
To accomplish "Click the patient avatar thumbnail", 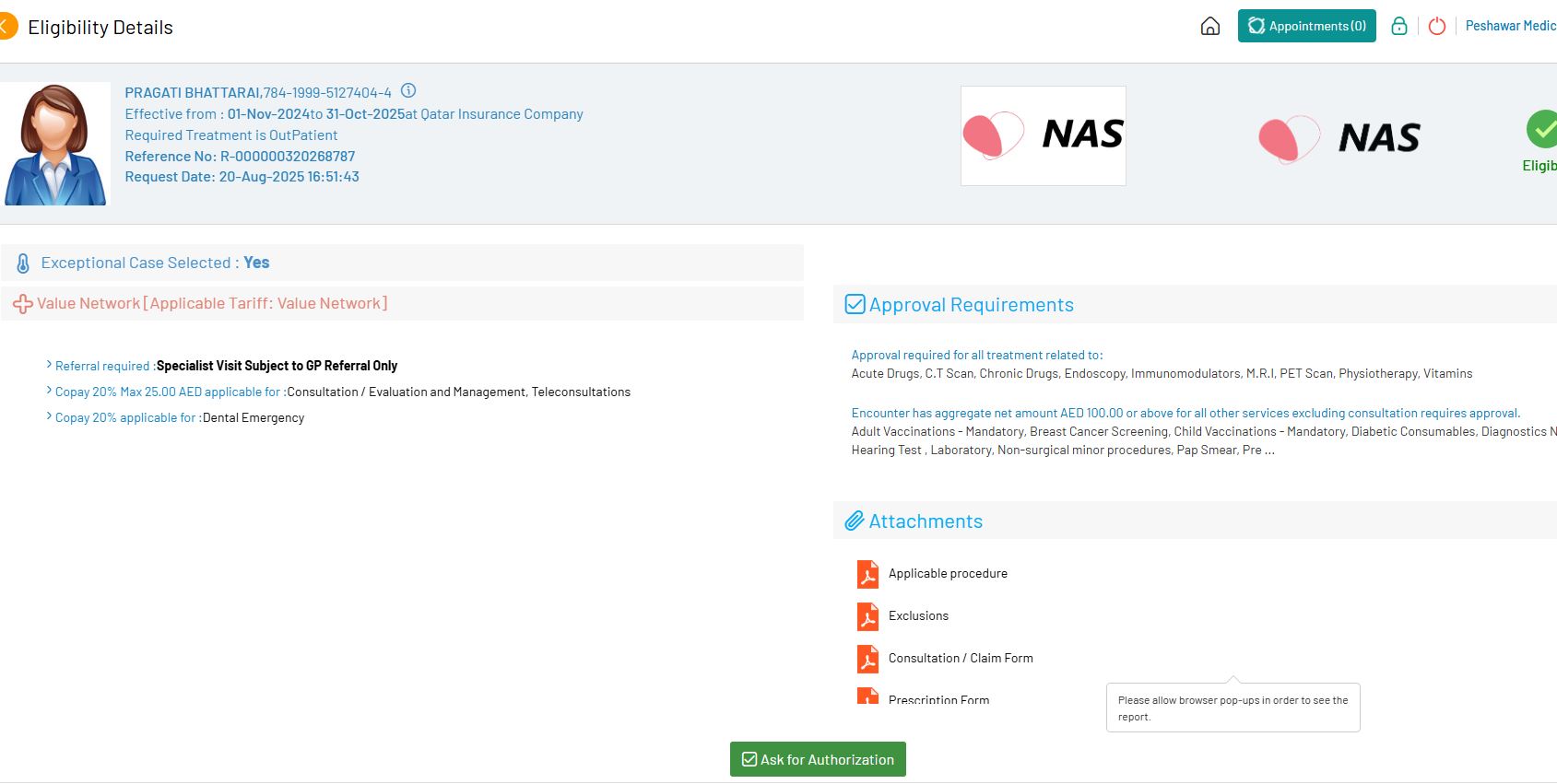I will click(x=55, y=145).
